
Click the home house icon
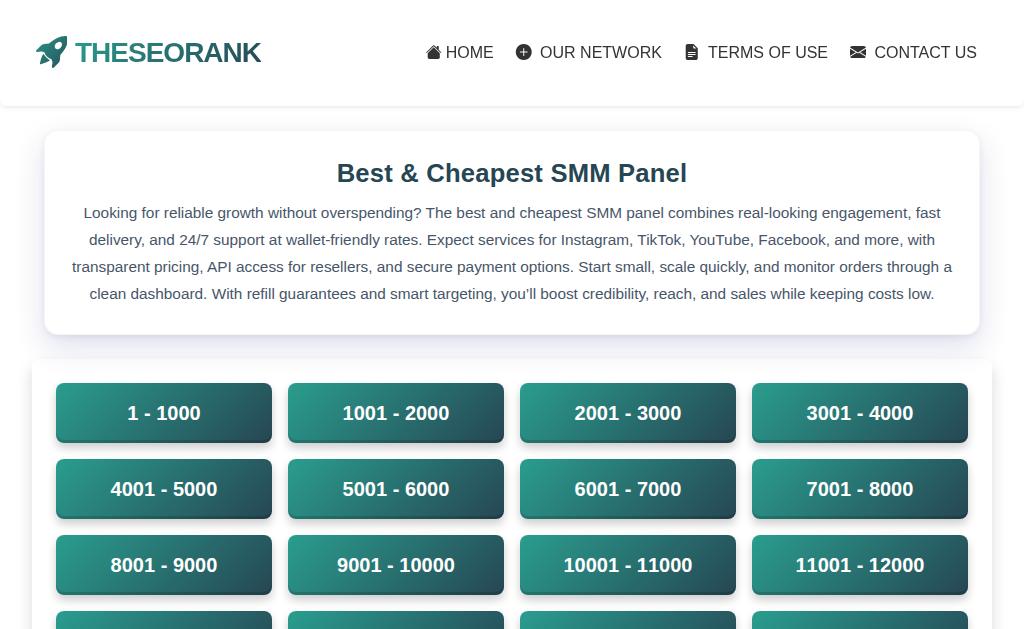click(x=433, y=52)
